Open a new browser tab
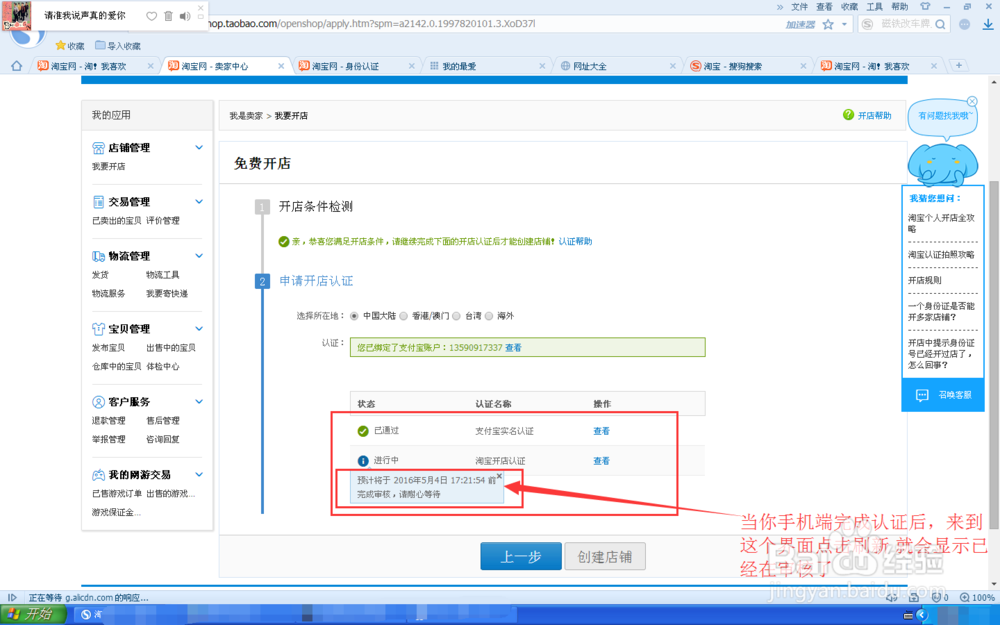This screenshot has height=625, width=1000. pos(959,65)
